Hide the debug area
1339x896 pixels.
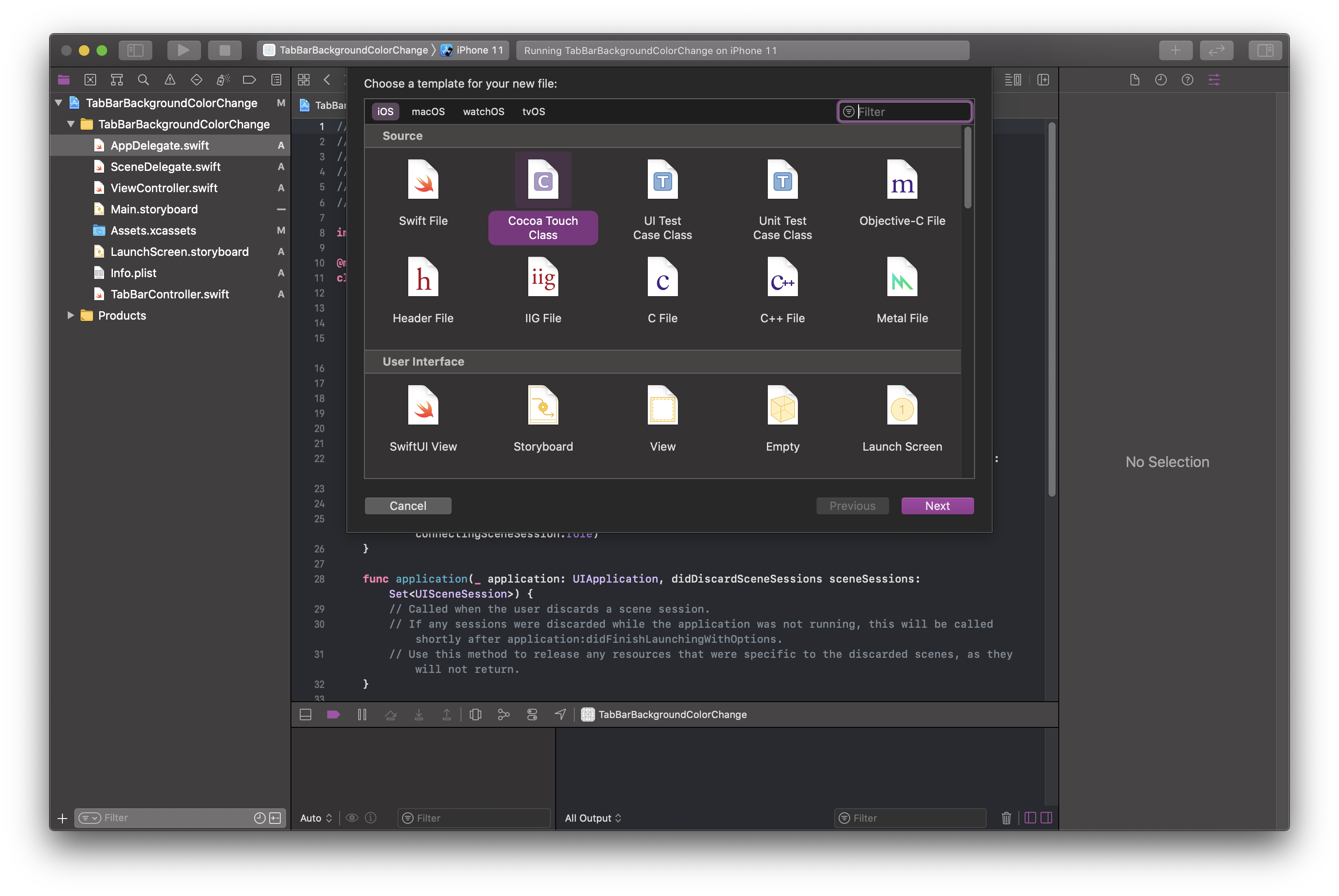tap(306, 714)
